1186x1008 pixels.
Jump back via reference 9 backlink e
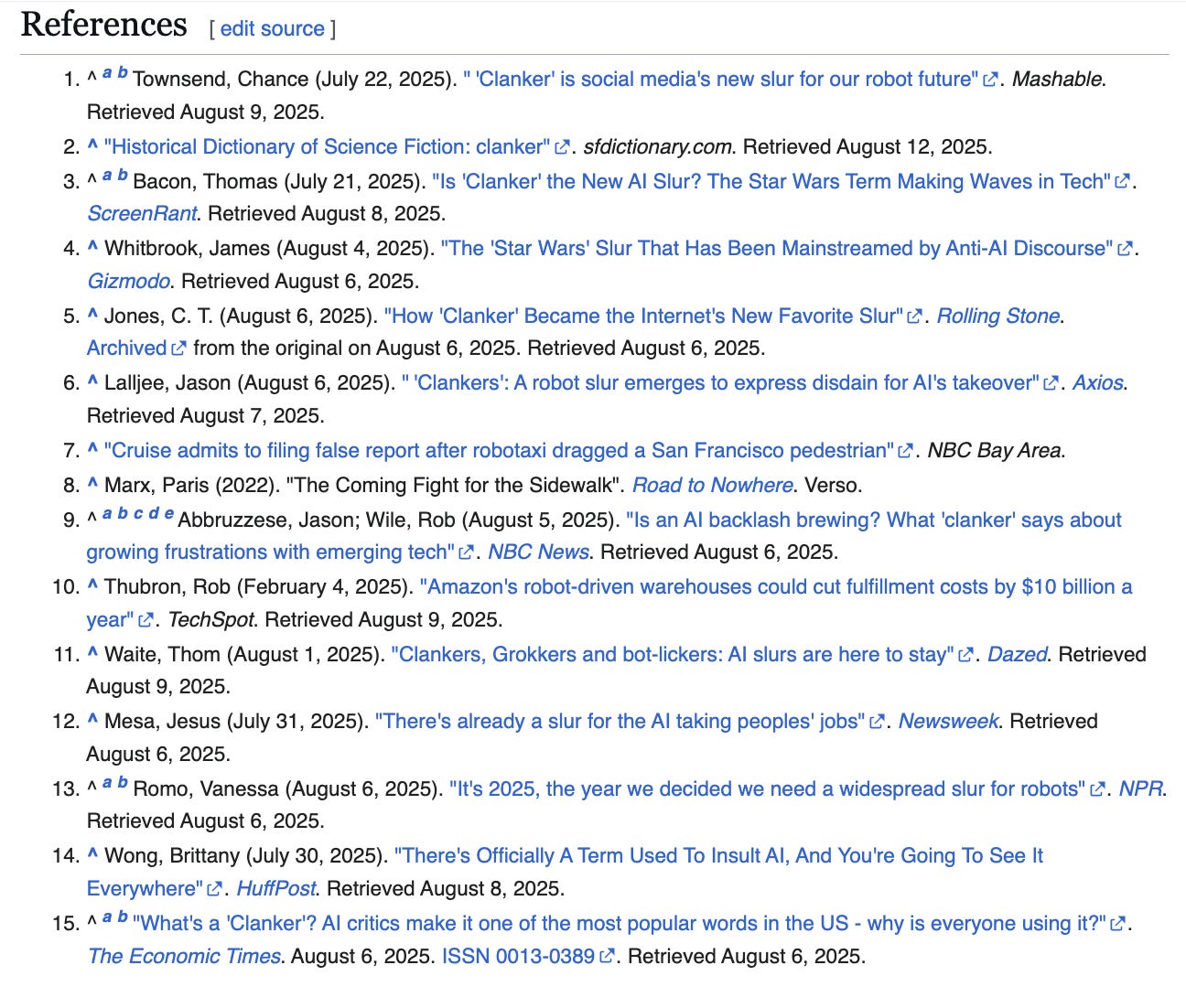[168, 514]
